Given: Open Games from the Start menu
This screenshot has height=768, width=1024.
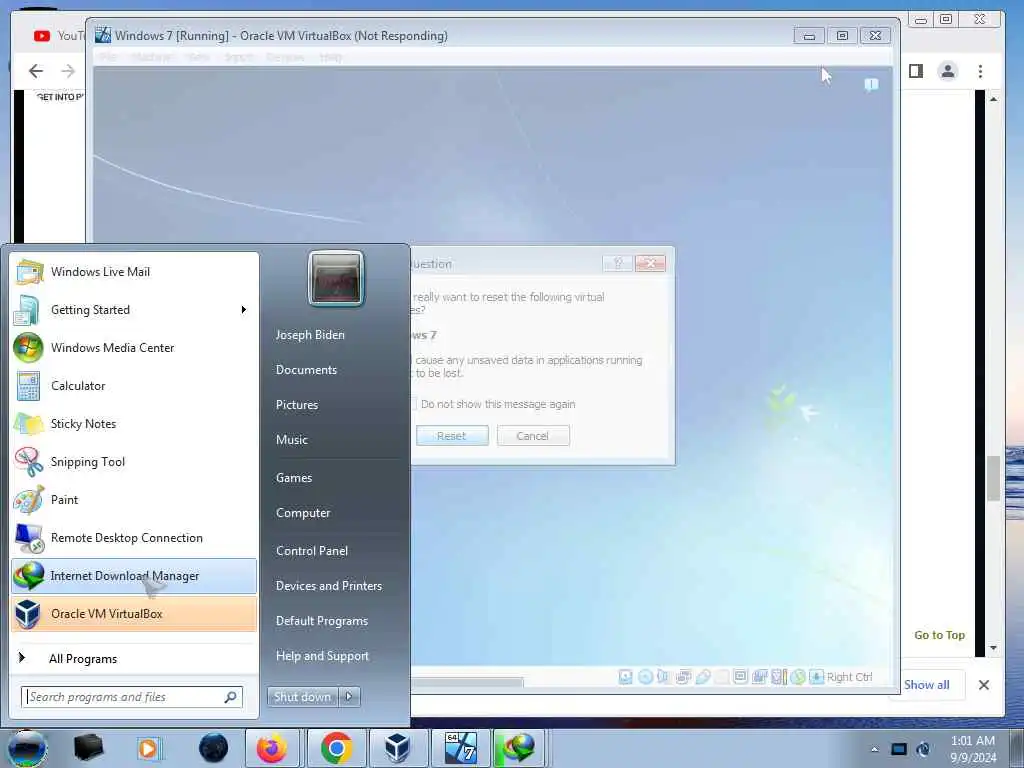Looking at the screenshot, I should [294, 478].
